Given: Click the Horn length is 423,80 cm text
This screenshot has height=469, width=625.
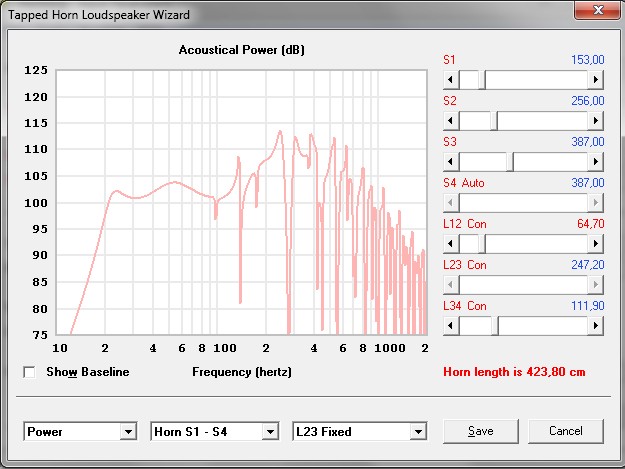Looking at the screenshot, I should (x=514, y=372).
